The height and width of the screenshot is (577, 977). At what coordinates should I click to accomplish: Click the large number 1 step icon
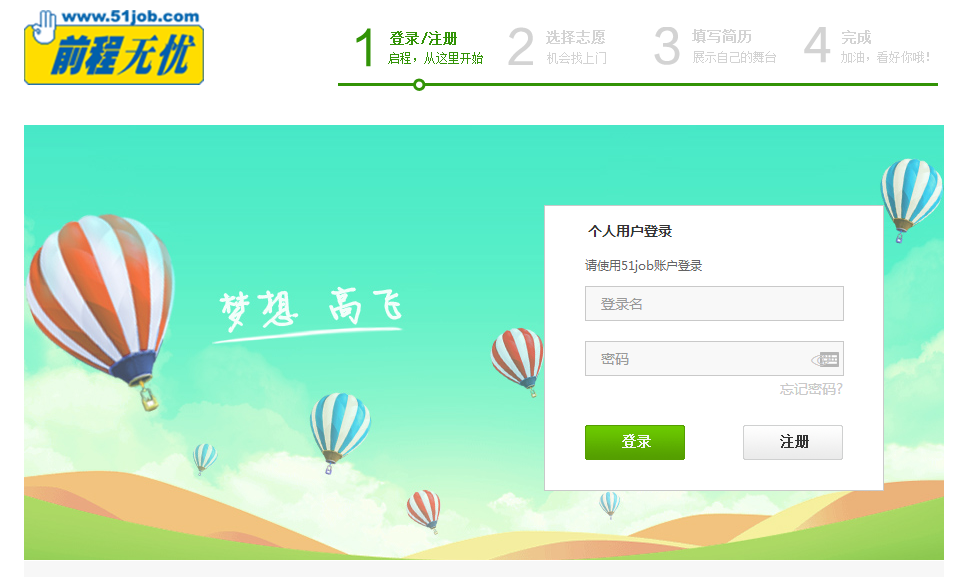[x=365, y=47]
